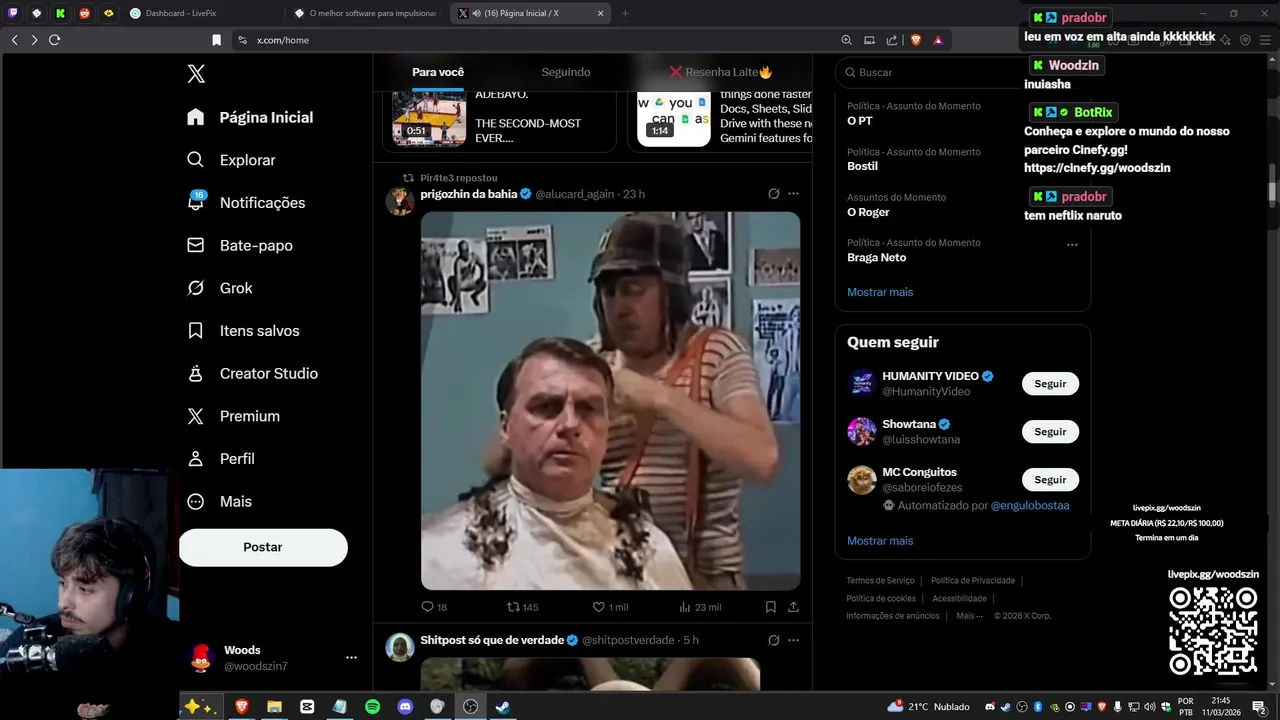This screenshot has height=720, width=1280.
Task: Play the 1:14 Gemini video thumbnail
Action: tap(674, 118)
